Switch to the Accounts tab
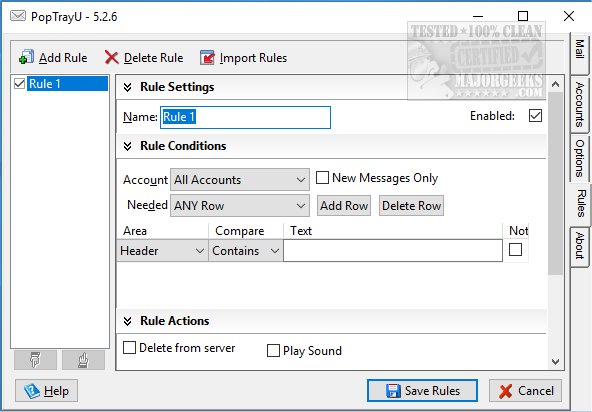 [x=580, y=105]
